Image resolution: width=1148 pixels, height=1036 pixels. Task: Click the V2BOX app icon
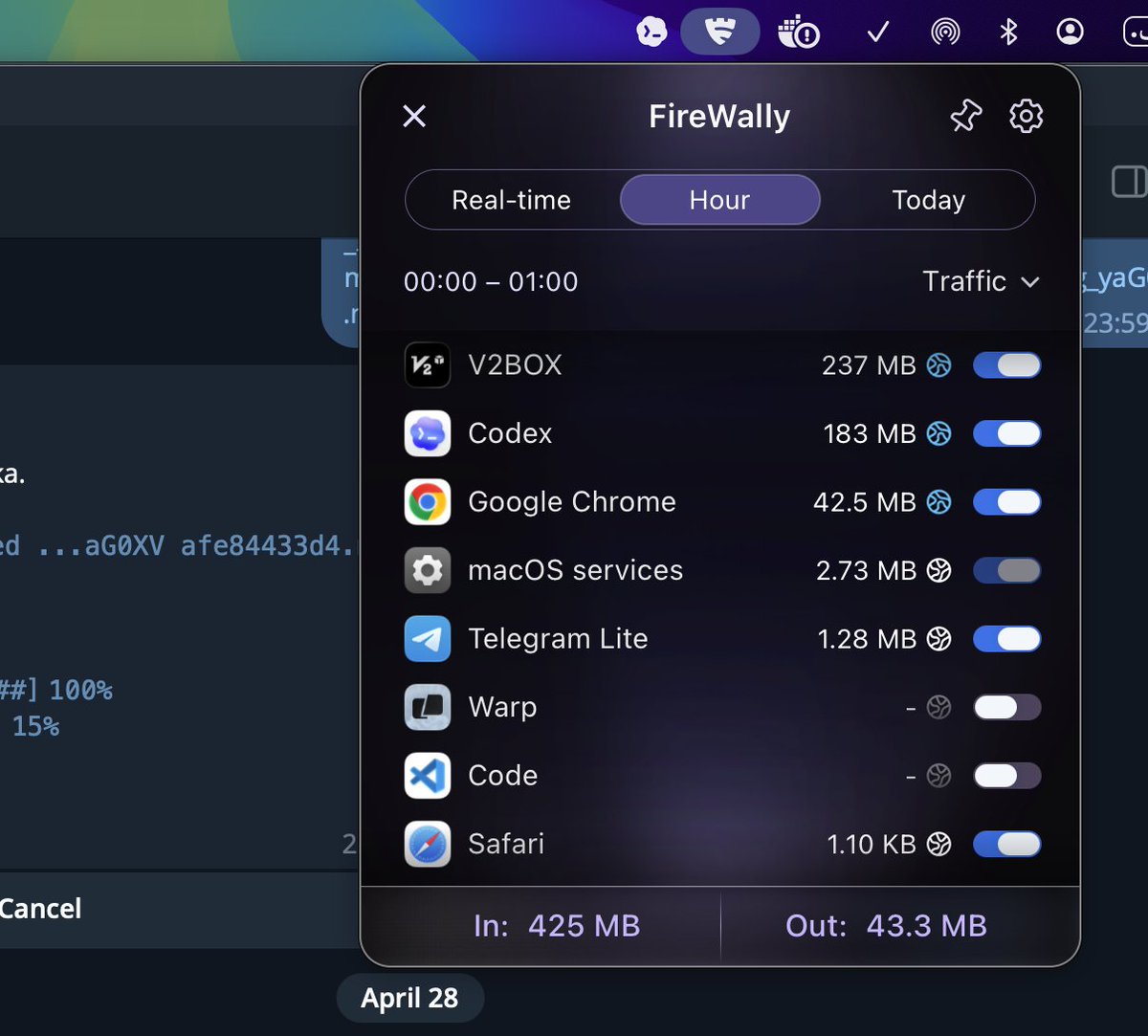point(427,365)
